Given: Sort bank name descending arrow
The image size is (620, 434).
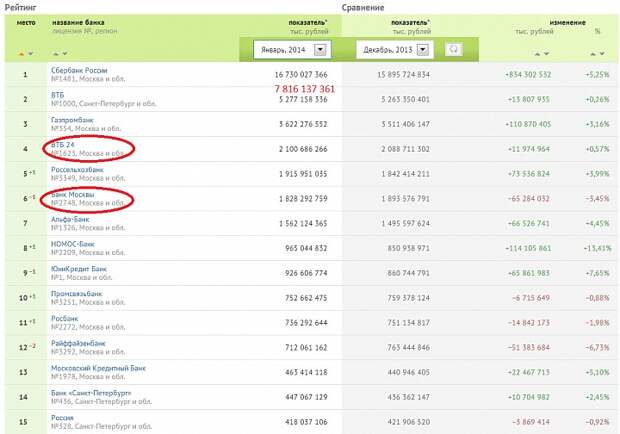Looking at the screenshot, I should point(65,53).
